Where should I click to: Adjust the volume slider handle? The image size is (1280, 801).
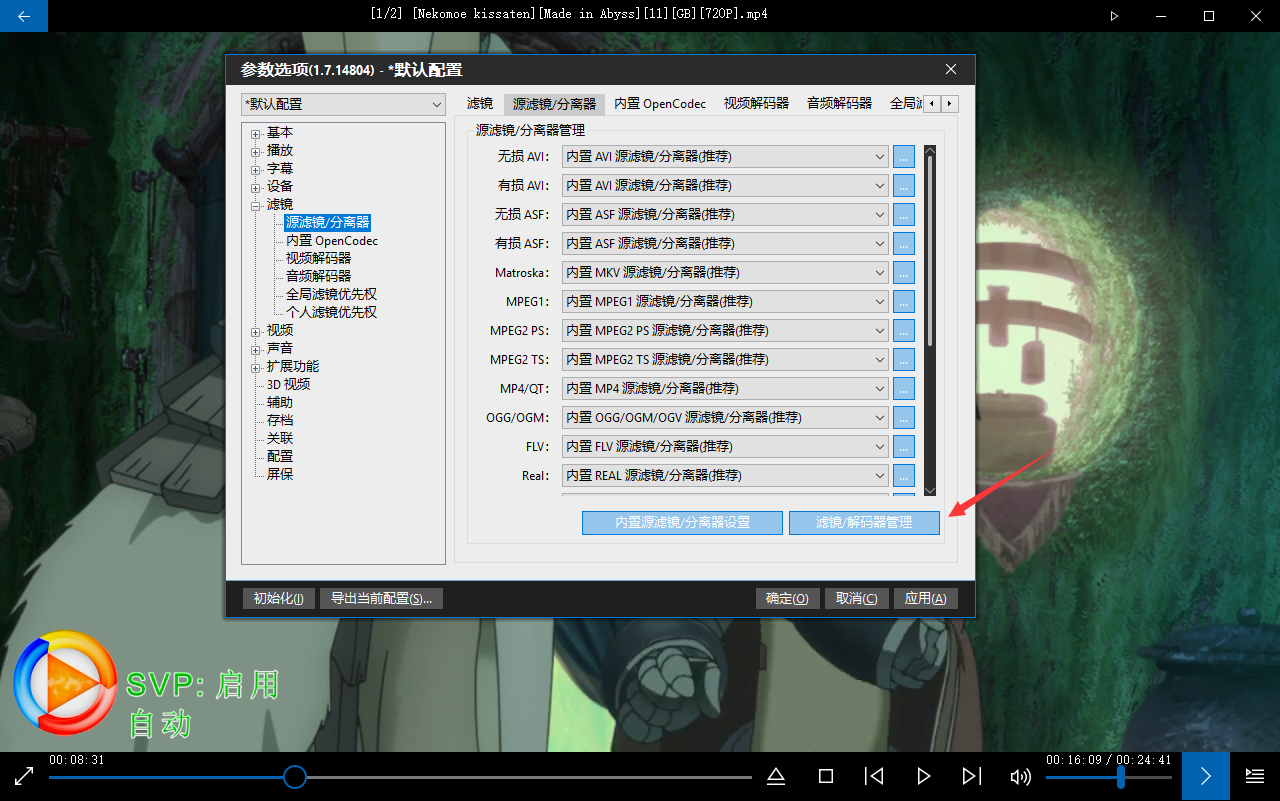tap(1121, 777)
